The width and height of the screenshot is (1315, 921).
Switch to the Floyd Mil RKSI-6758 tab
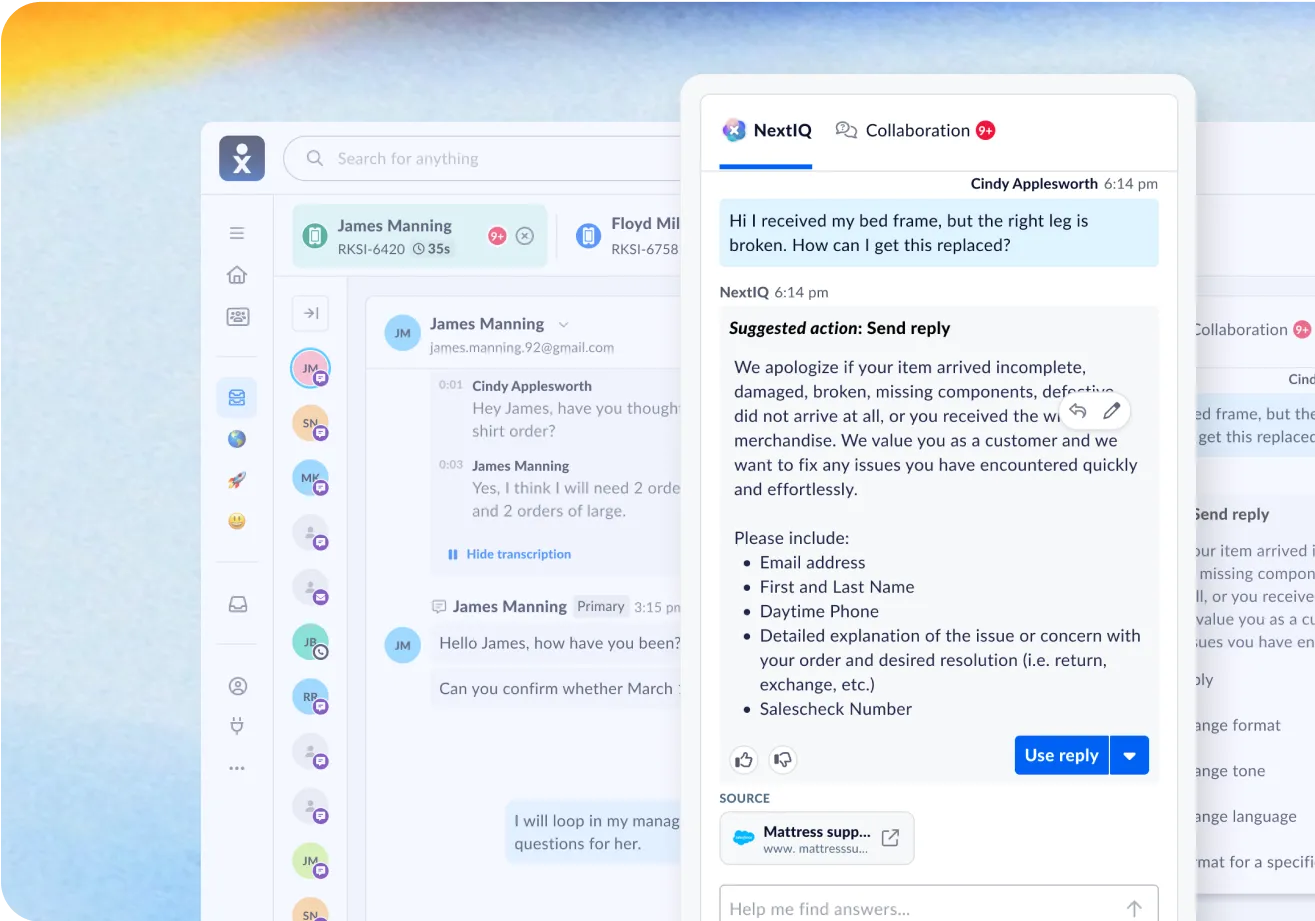[627, 236]
